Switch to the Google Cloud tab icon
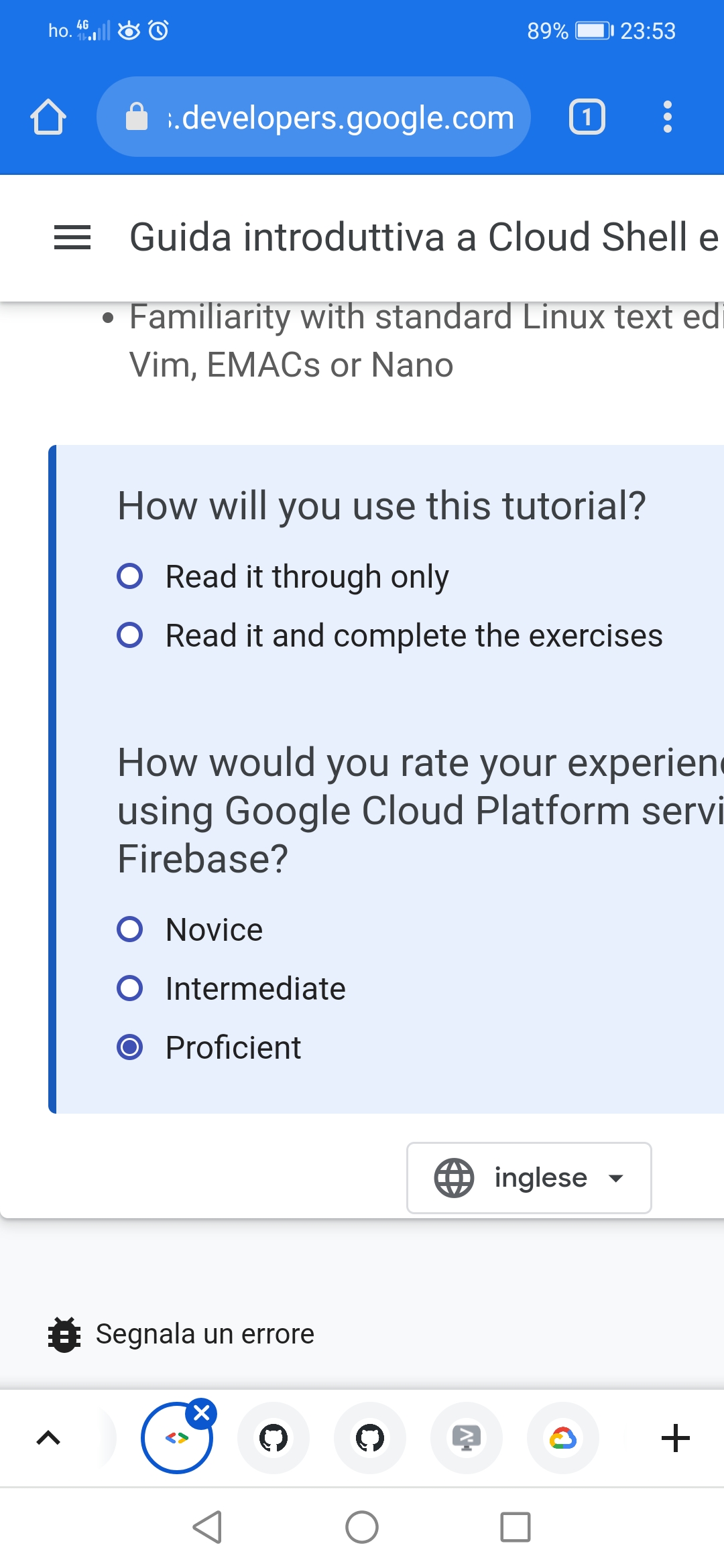Viewport: 724px width, 1568px height. [x=563, y=1438]
